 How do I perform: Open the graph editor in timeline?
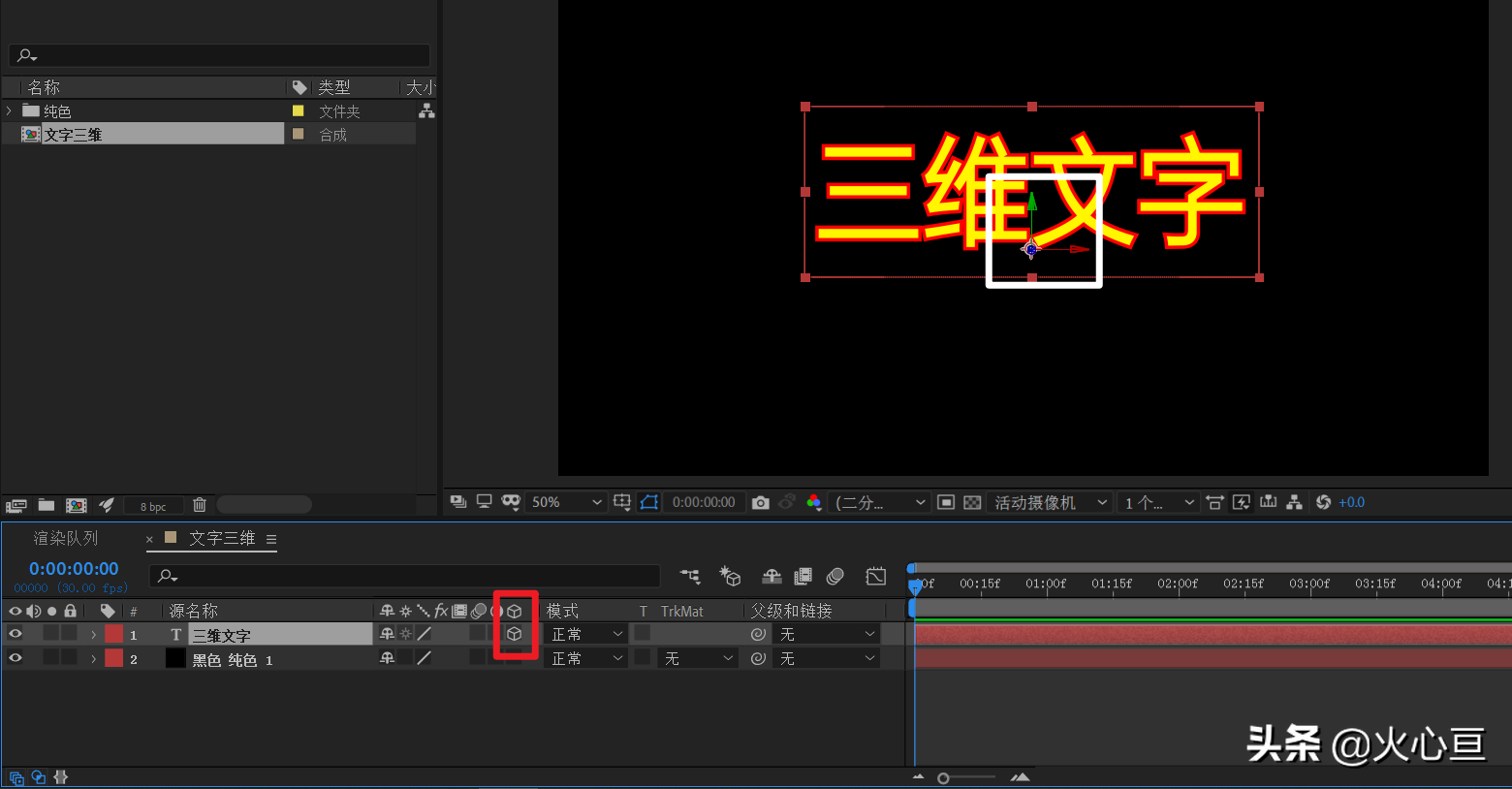coord(875,576)
